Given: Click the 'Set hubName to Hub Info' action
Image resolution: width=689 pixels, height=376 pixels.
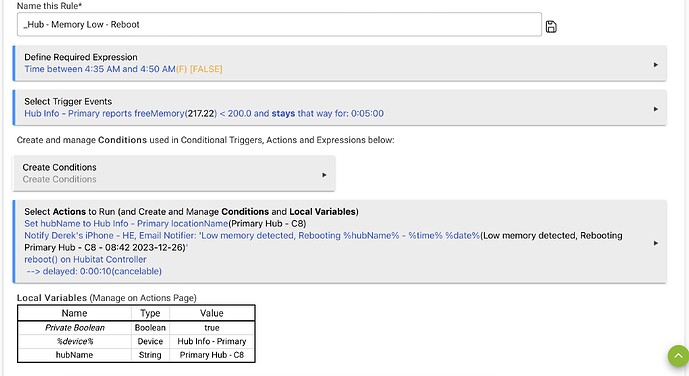Looking at the screenshot, I should click(x=165, y=224).
